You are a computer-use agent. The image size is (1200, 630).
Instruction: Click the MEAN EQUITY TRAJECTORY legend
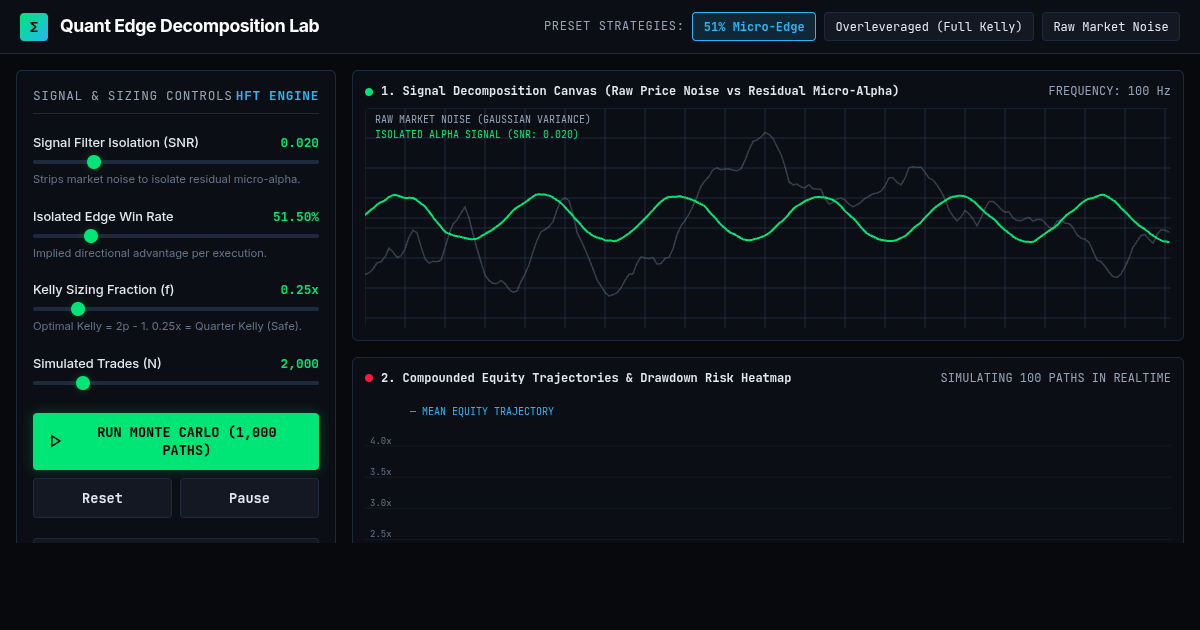(481, 412)
